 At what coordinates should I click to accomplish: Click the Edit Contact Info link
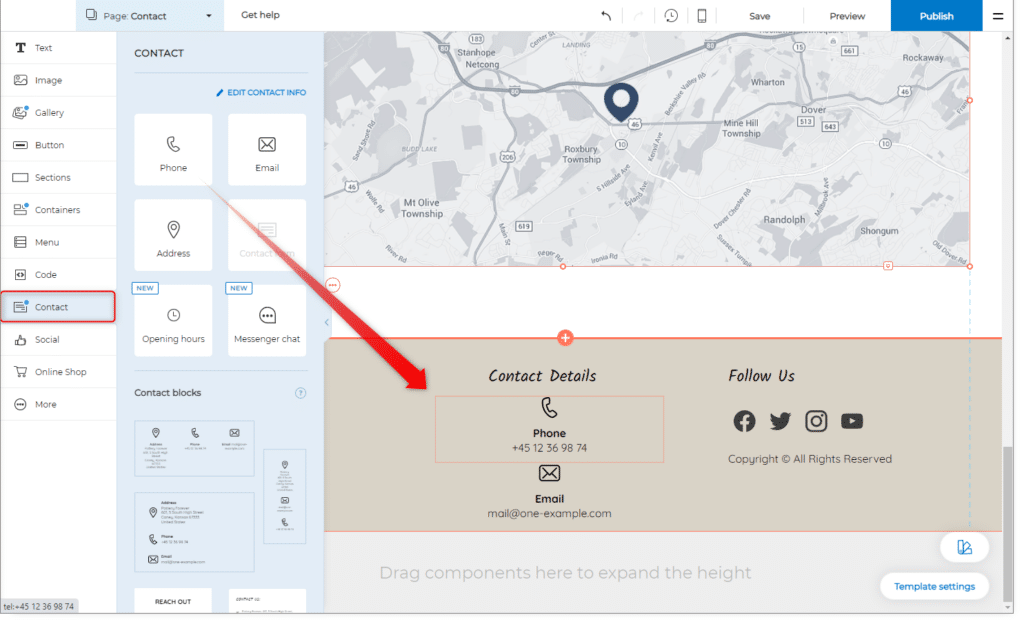[261, 93]
